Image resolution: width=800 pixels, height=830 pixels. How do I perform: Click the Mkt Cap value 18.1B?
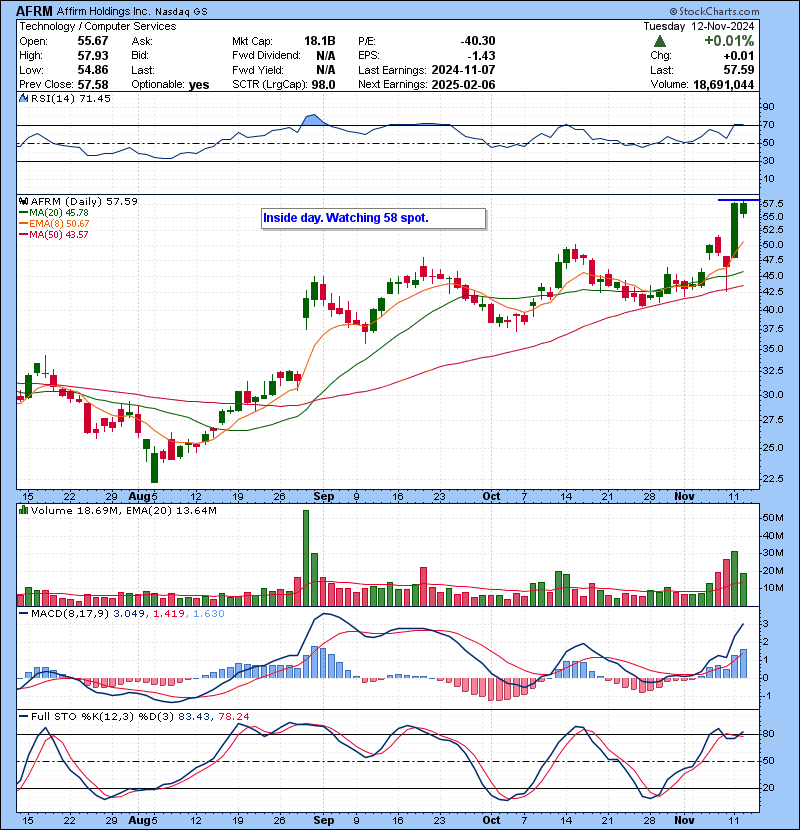[x=319, y=41]
